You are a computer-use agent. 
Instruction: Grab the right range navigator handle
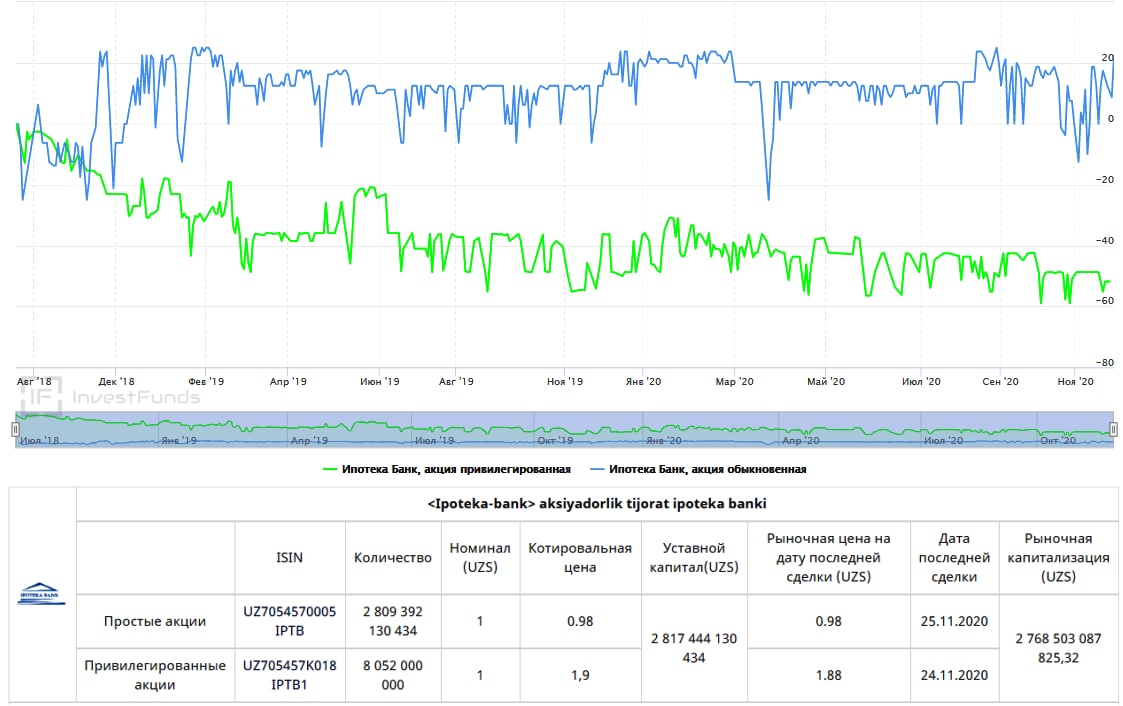pos(1113,429)
